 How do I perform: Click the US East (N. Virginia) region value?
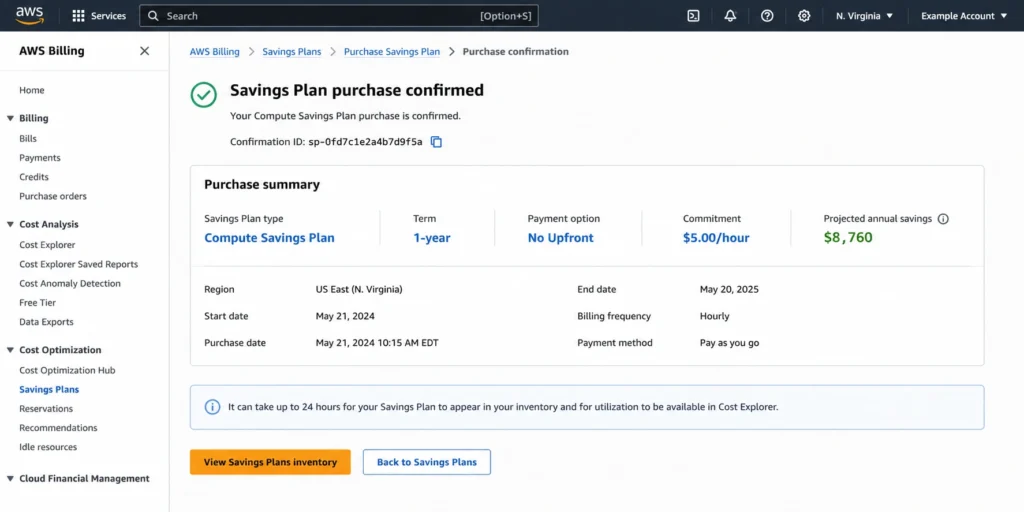click(x=359, y=289)
